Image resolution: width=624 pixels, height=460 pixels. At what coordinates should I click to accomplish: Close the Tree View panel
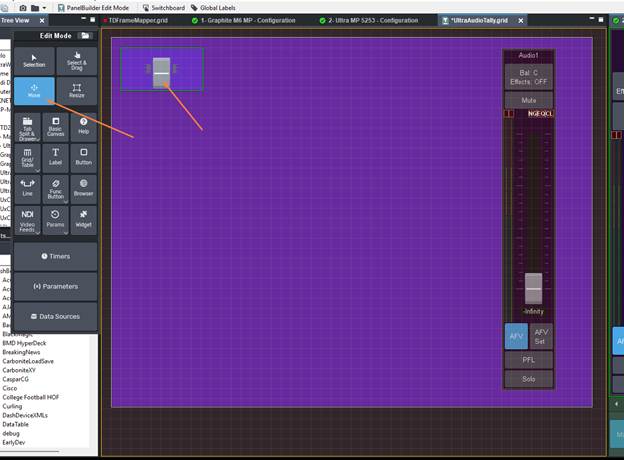(x=42, y=20)
